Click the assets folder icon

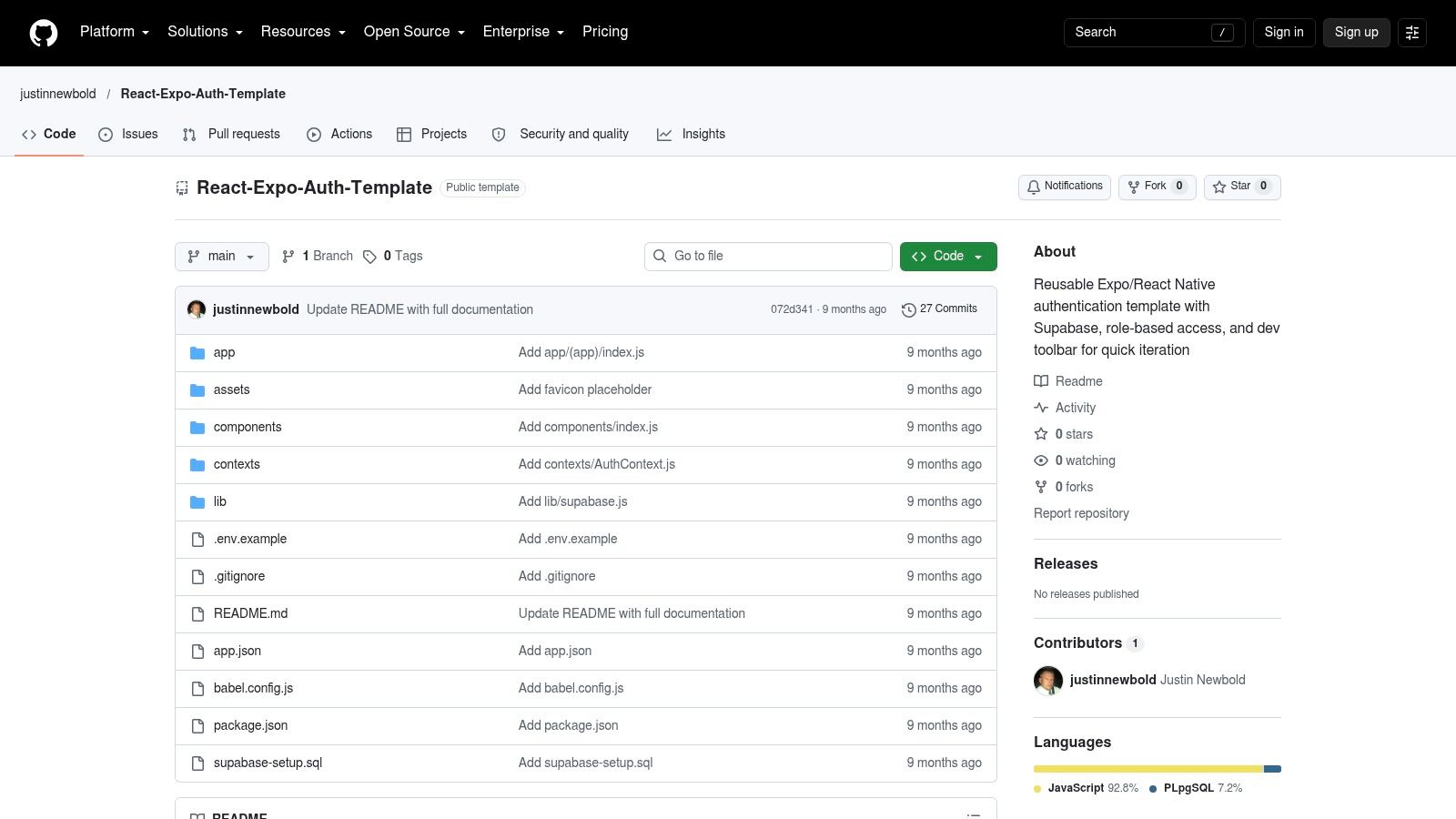coord(197,390)
